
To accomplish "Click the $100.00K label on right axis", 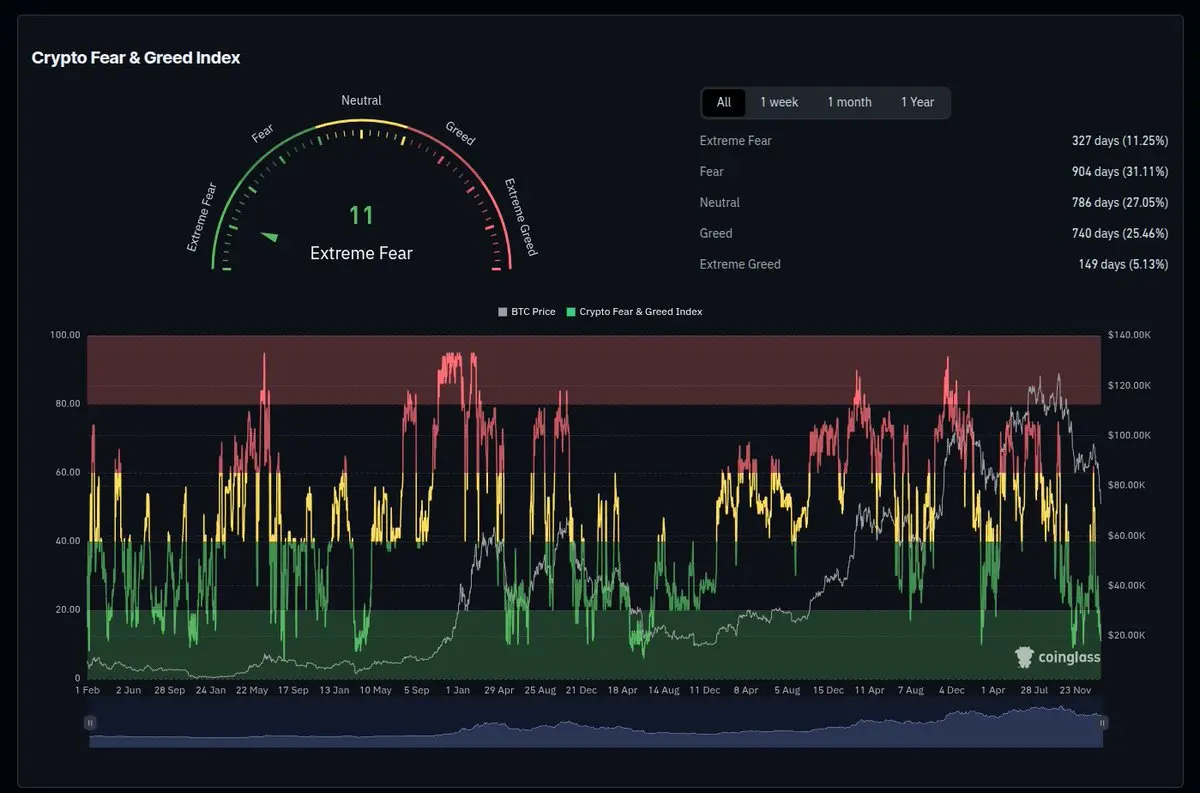I will (1129, 435).
